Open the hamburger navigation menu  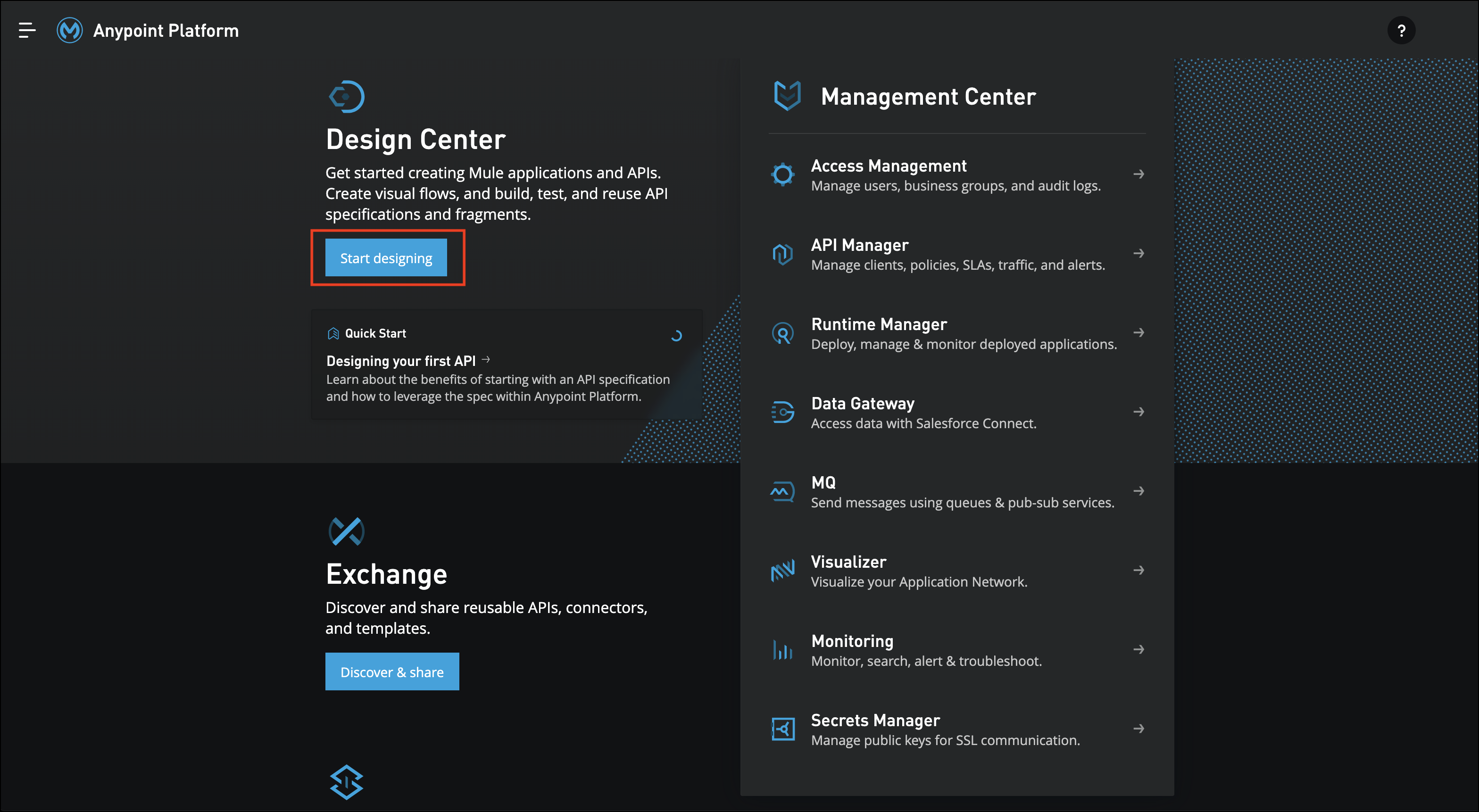coord(27,31)
